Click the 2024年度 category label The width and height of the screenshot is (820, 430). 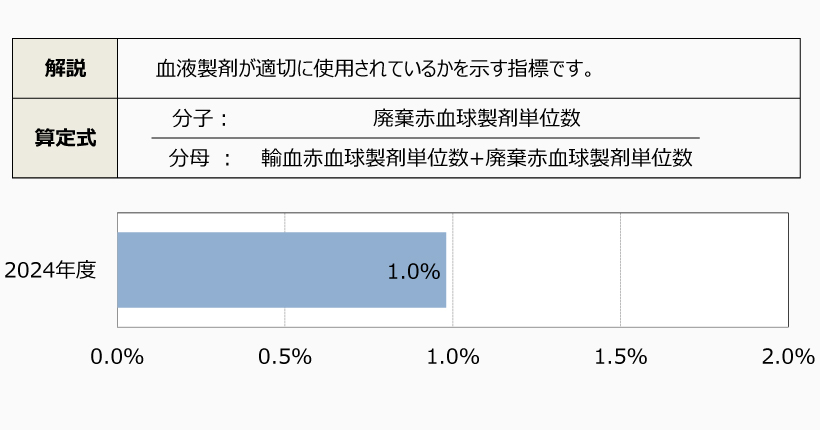50,270
